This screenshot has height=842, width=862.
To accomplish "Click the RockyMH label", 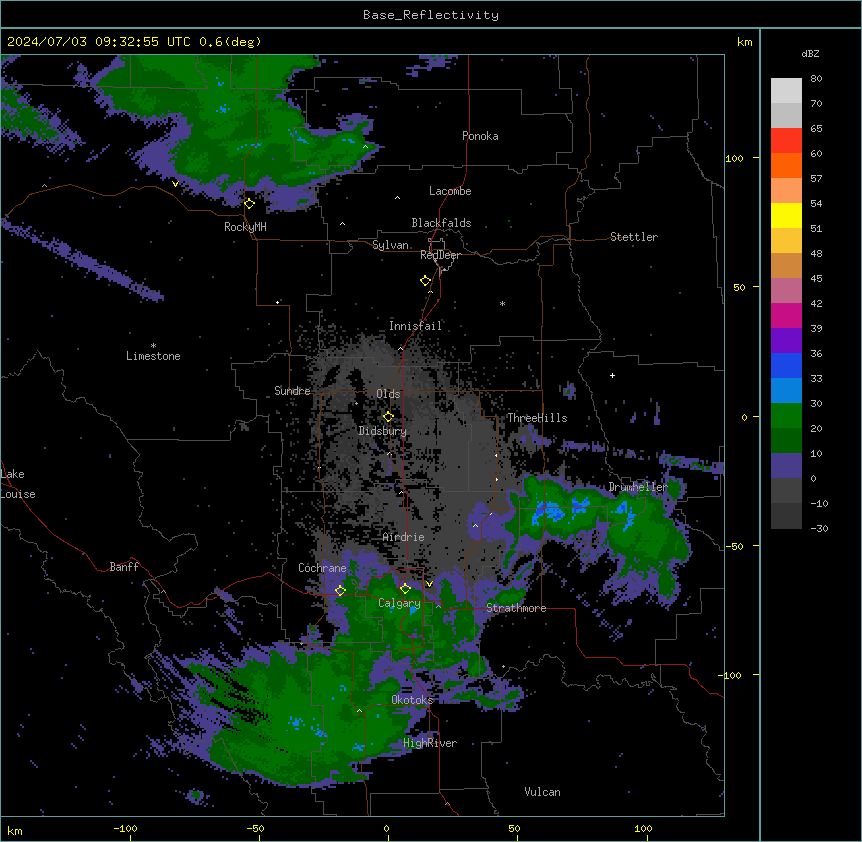I will 245,227.
